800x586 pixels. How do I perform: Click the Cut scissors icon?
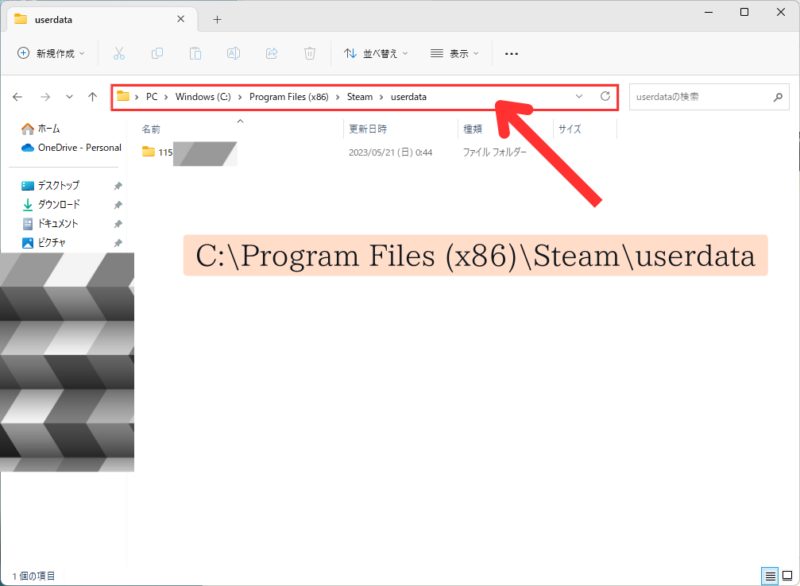click(x=119, y=54)
